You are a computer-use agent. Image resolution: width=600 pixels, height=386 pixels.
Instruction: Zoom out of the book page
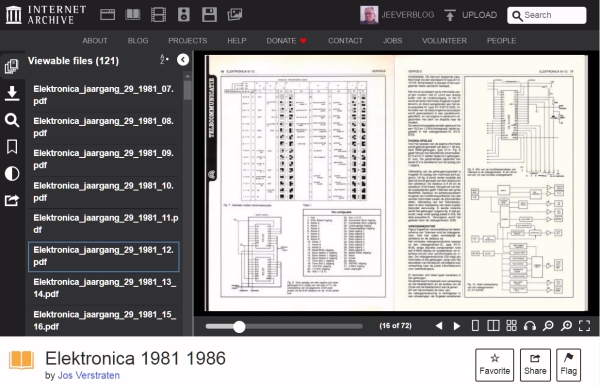click(x=548, y=326)
